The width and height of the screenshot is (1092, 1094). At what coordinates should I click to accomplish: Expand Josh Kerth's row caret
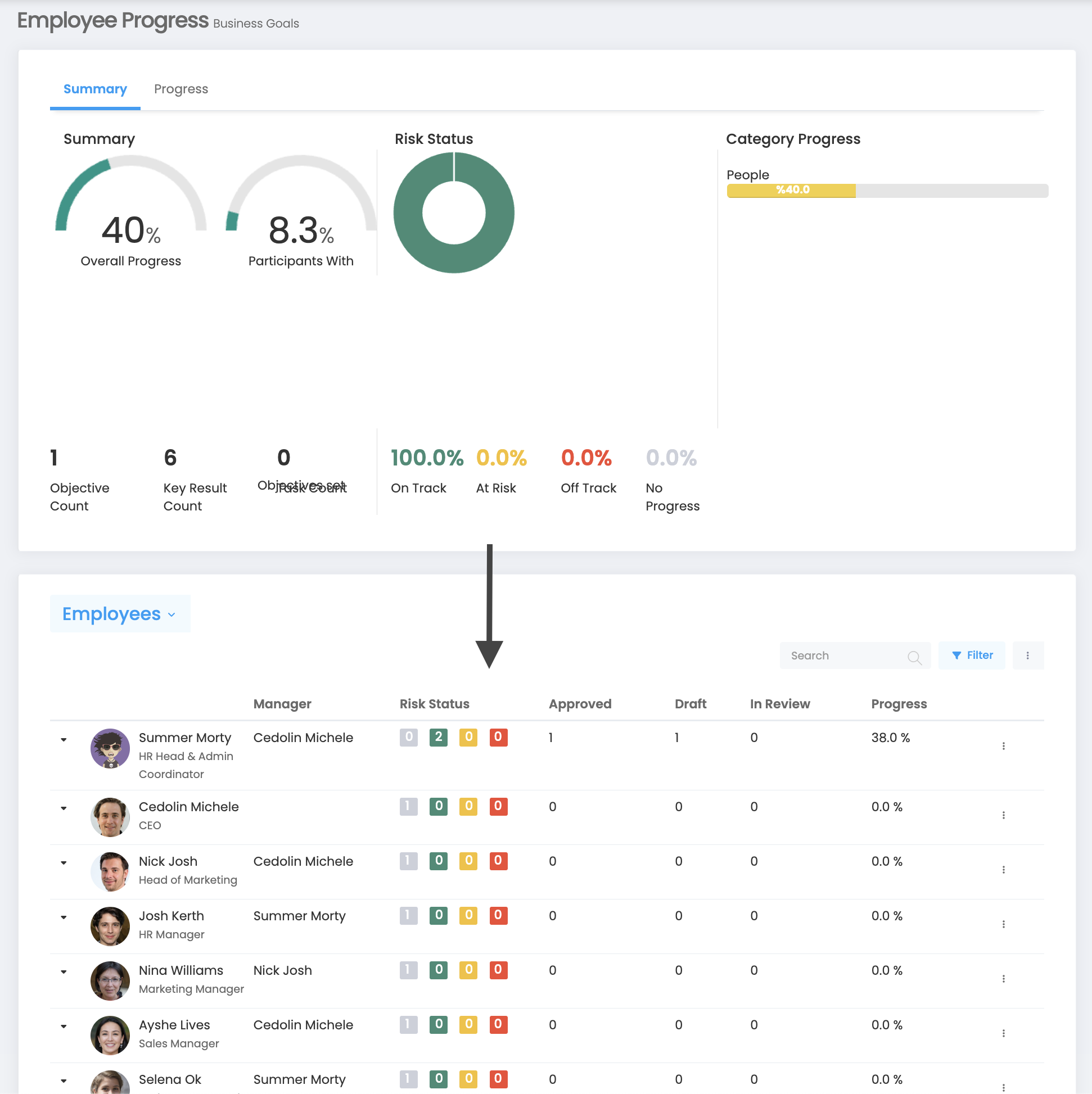point(64,917)
